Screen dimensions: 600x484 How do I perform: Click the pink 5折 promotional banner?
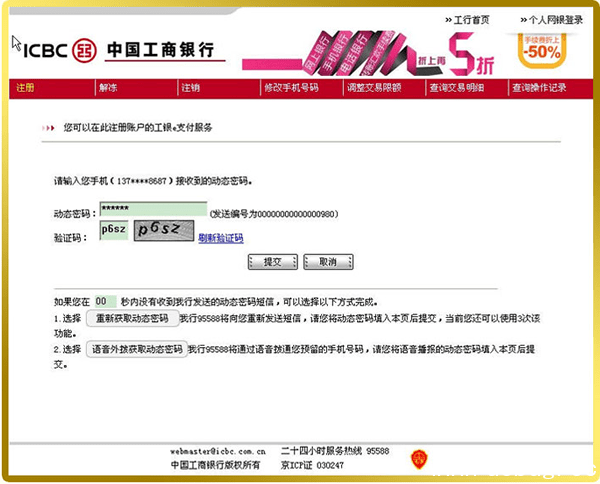[368, 53]
